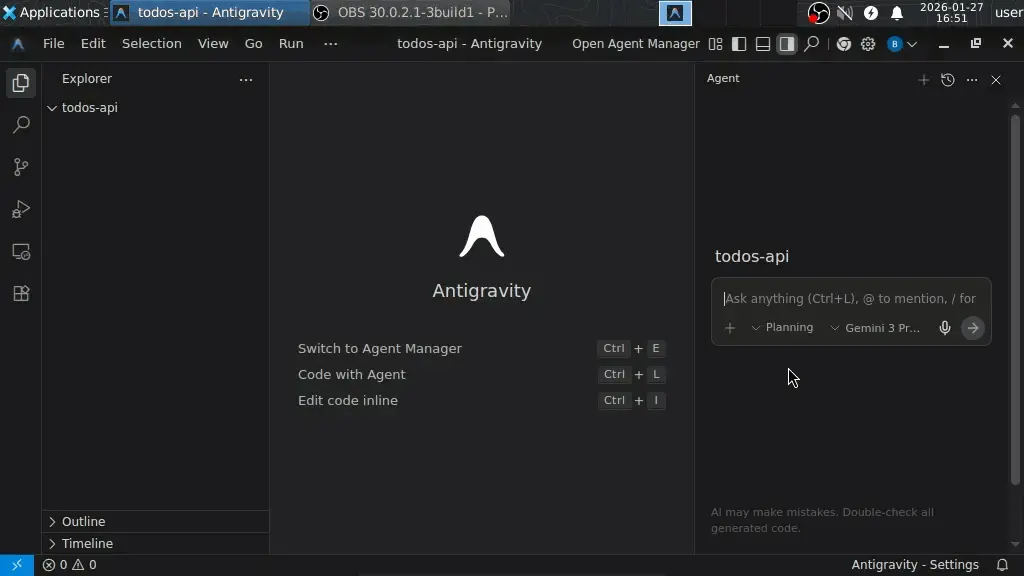This screenshot has width=1024, height=576.
Task: Focus the Ask anything input field
Action: 850,299
